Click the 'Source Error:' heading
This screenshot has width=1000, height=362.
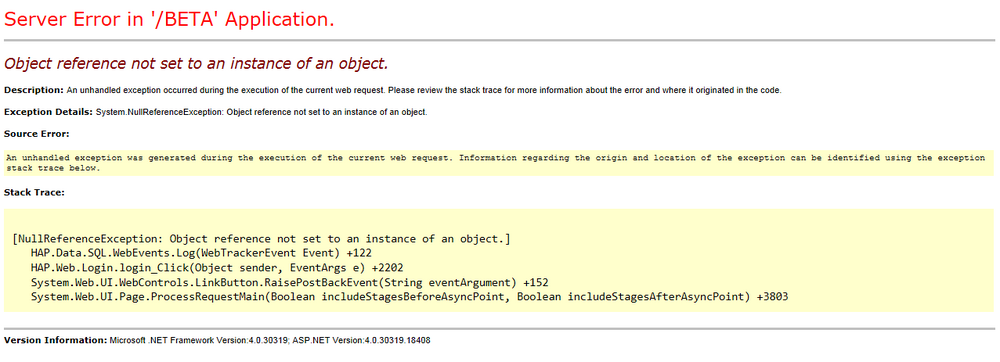(36, 134)
